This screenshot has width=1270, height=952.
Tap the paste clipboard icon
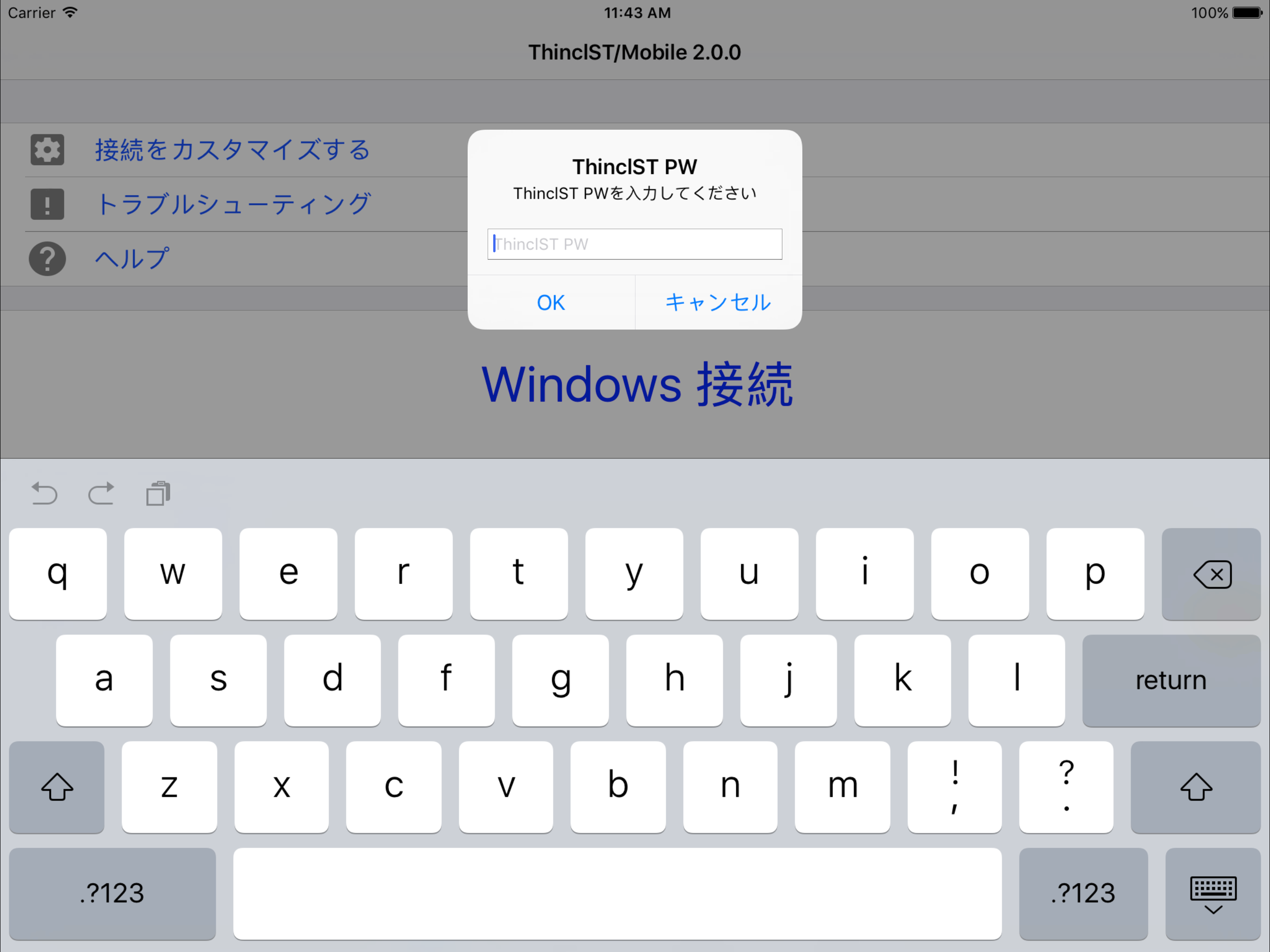point(158,493)
